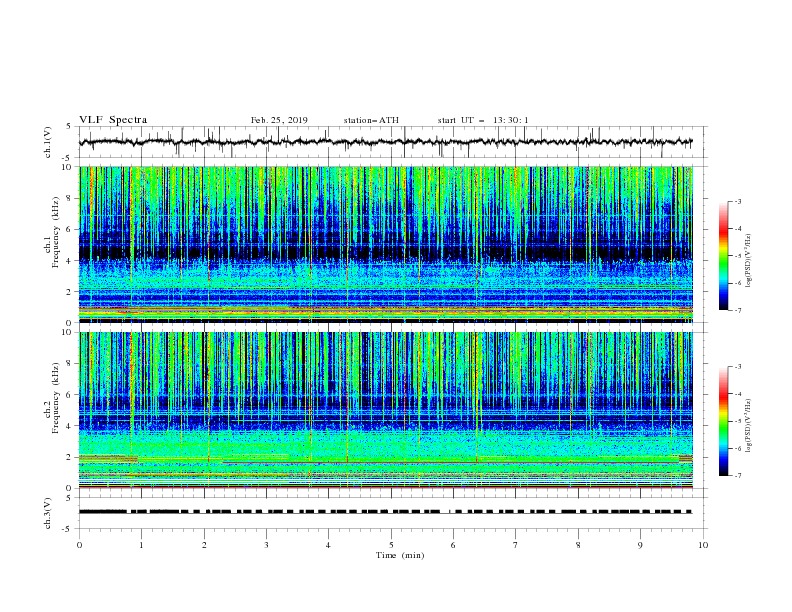
Task: Click the date "Feb. 25, 2019"
Action: coord(279,120)
